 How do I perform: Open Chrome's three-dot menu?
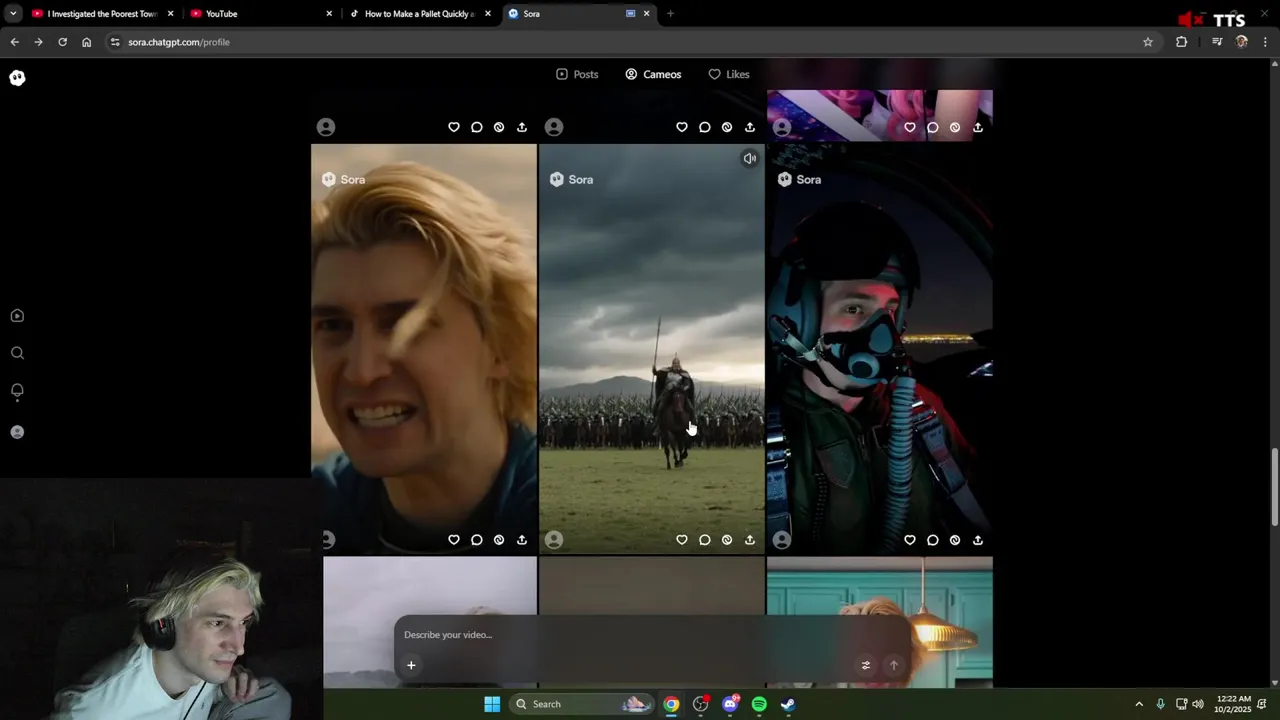point(1266,42)
